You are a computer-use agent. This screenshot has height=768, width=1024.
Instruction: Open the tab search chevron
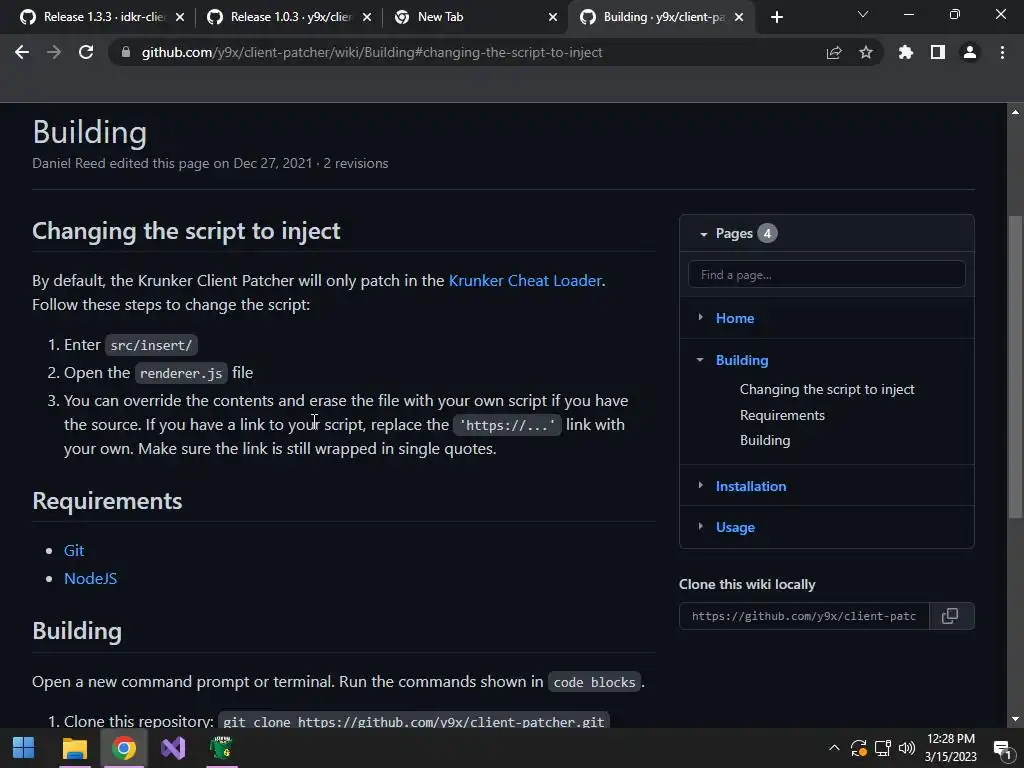click(863, 14)
